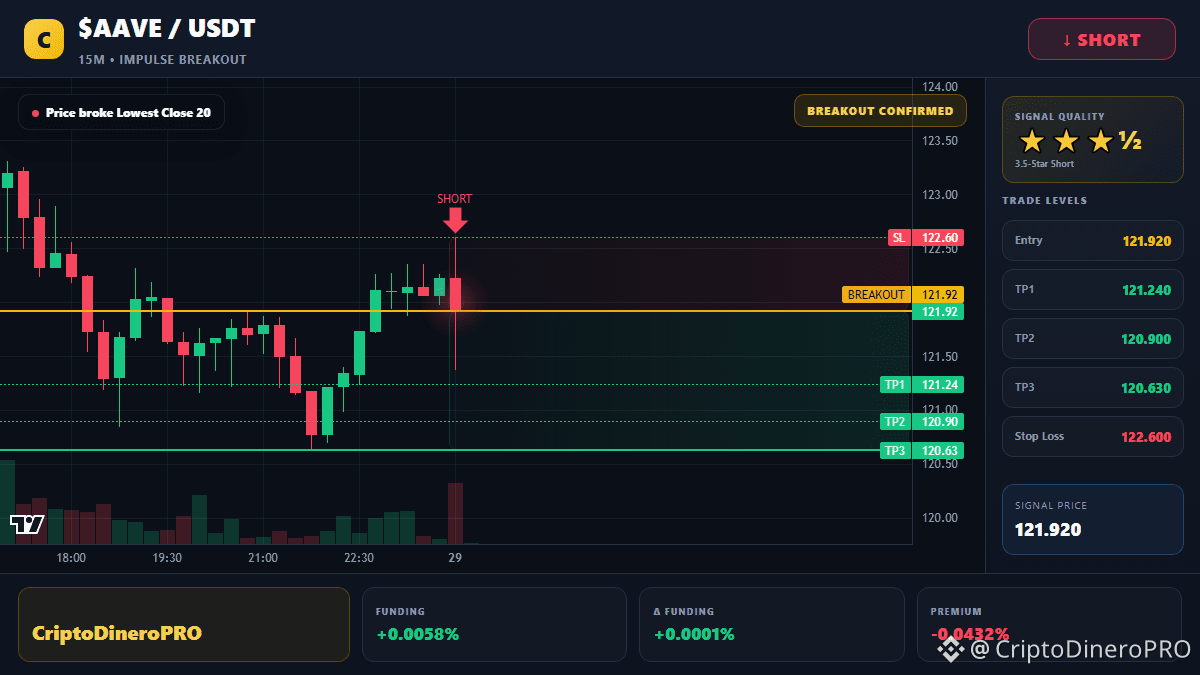
Task: Click the SHORT direction button
Action: coord(1101,40)
